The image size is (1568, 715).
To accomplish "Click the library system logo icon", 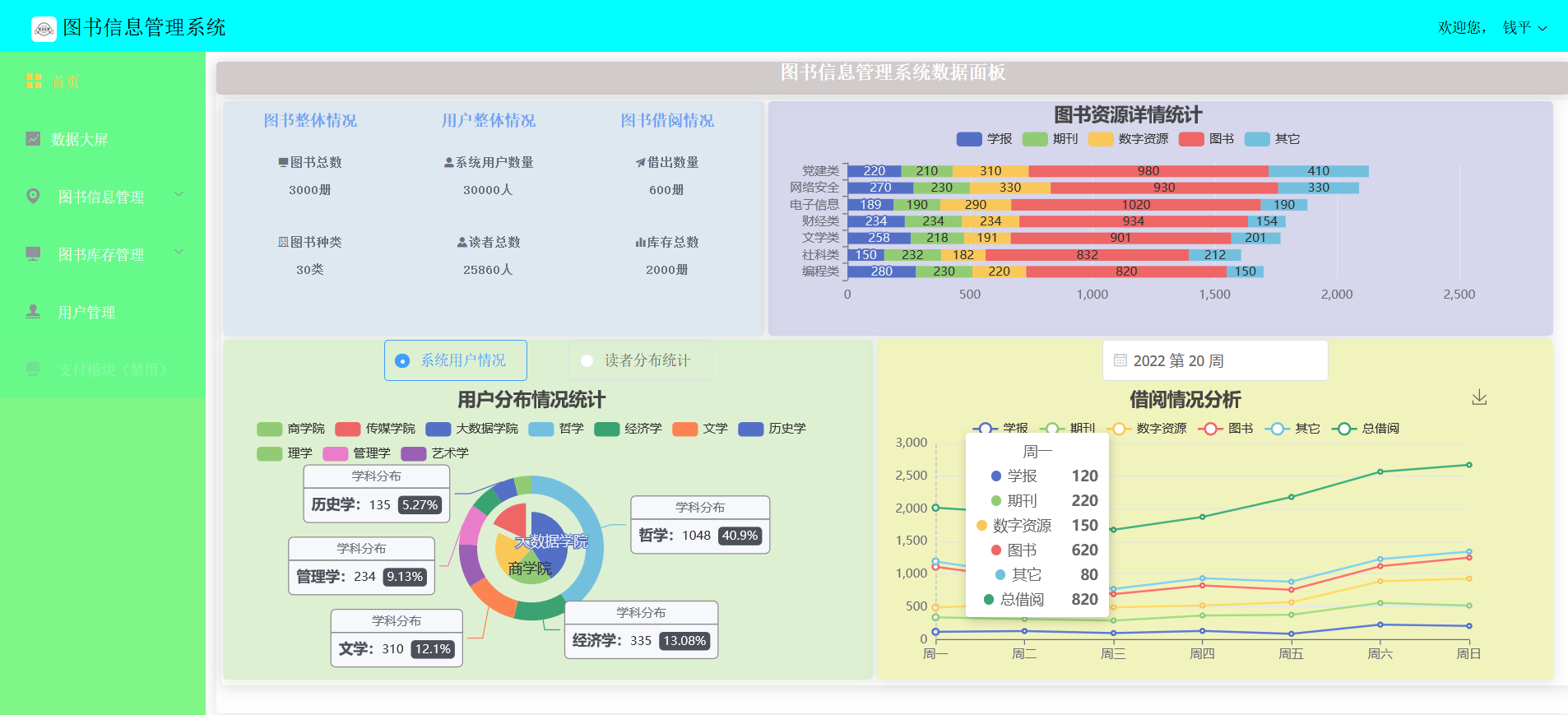I will click(x=44, y=29).
